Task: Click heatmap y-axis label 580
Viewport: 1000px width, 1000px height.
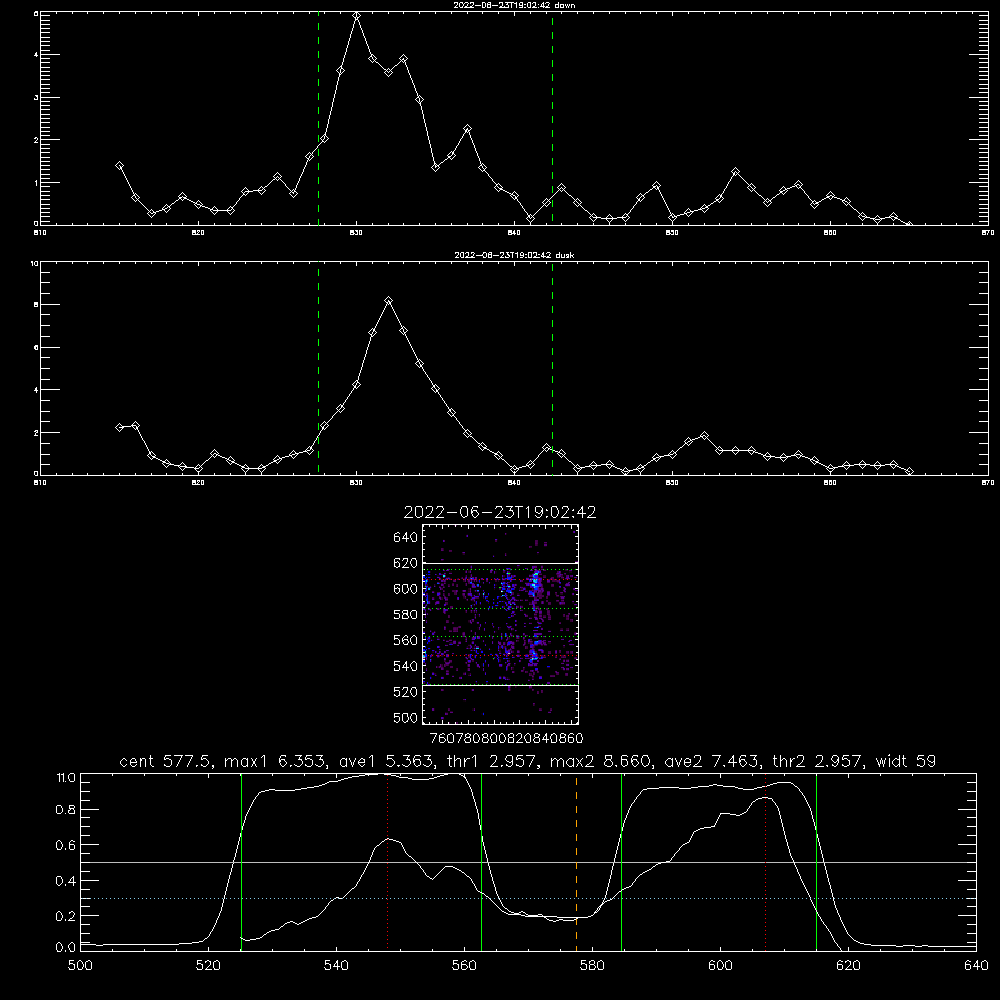Action: tap(406, 615)
